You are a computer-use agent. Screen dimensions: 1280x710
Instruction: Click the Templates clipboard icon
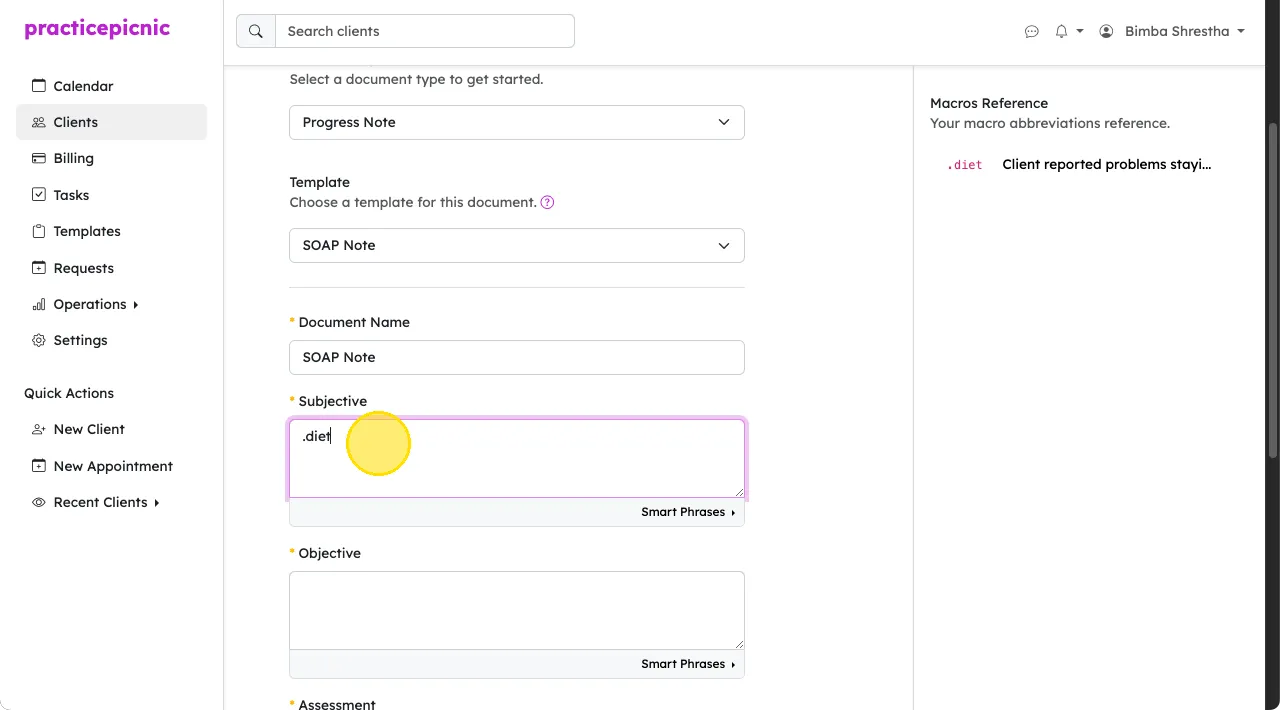[x=39, y=231]
